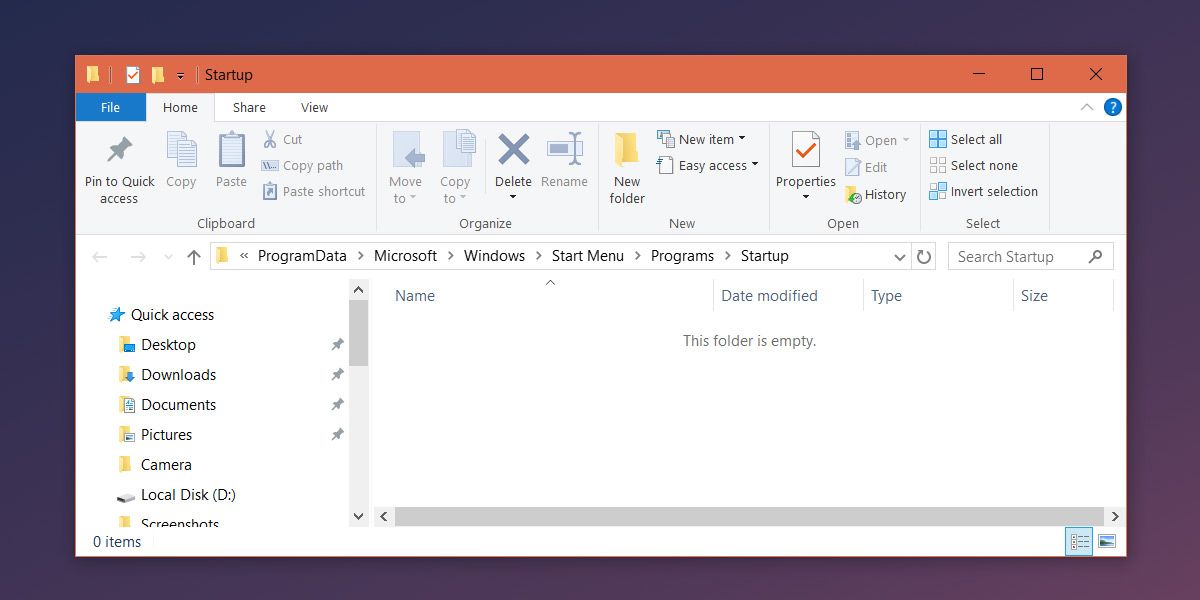This screenshot has height=600, width=1200.
Task: Click the Delete X icon
Action: tap(513, 150)
